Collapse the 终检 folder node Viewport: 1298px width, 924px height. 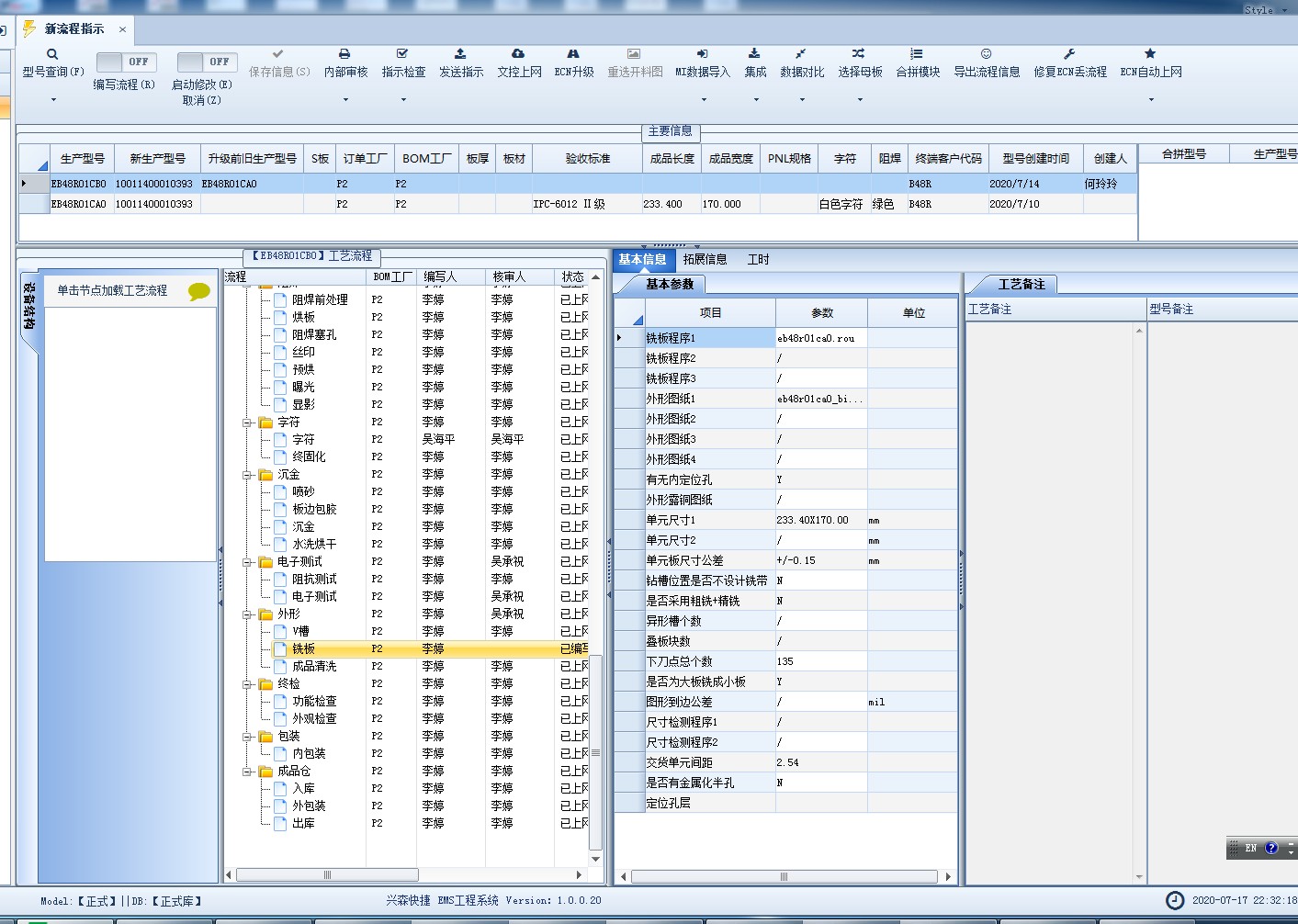[247, 684]
